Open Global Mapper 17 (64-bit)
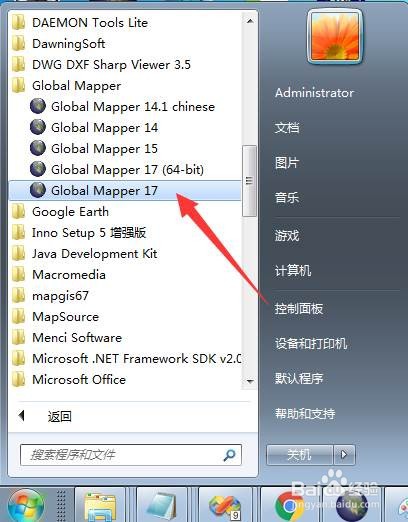 pyautogui.click(x=125, y=170)
